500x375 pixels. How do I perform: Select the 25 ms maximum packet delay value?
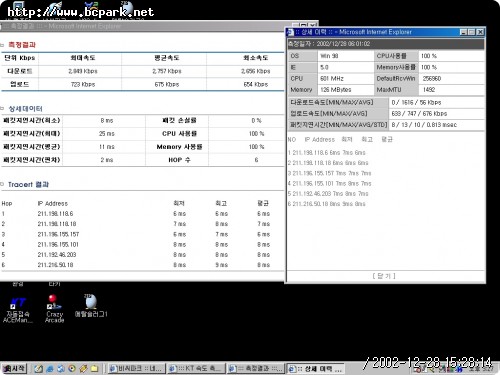pos(107,134)
